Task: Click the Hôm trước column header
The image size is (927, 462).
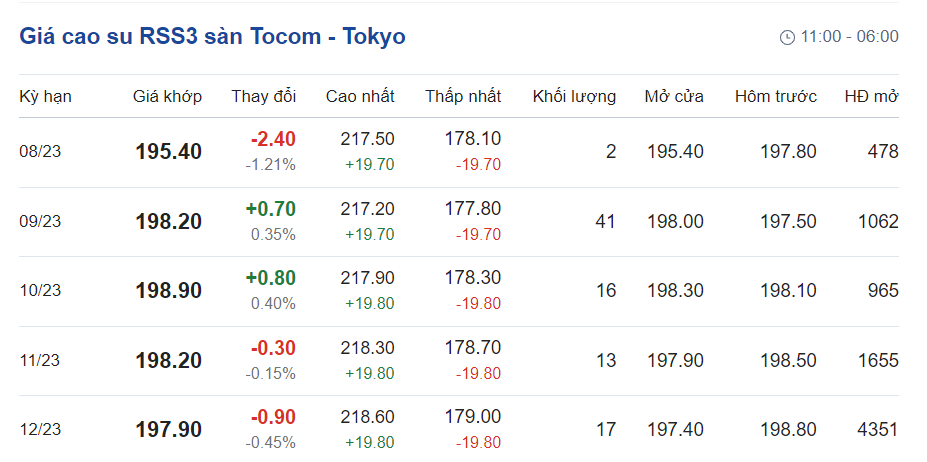Action: click(775, 97)
